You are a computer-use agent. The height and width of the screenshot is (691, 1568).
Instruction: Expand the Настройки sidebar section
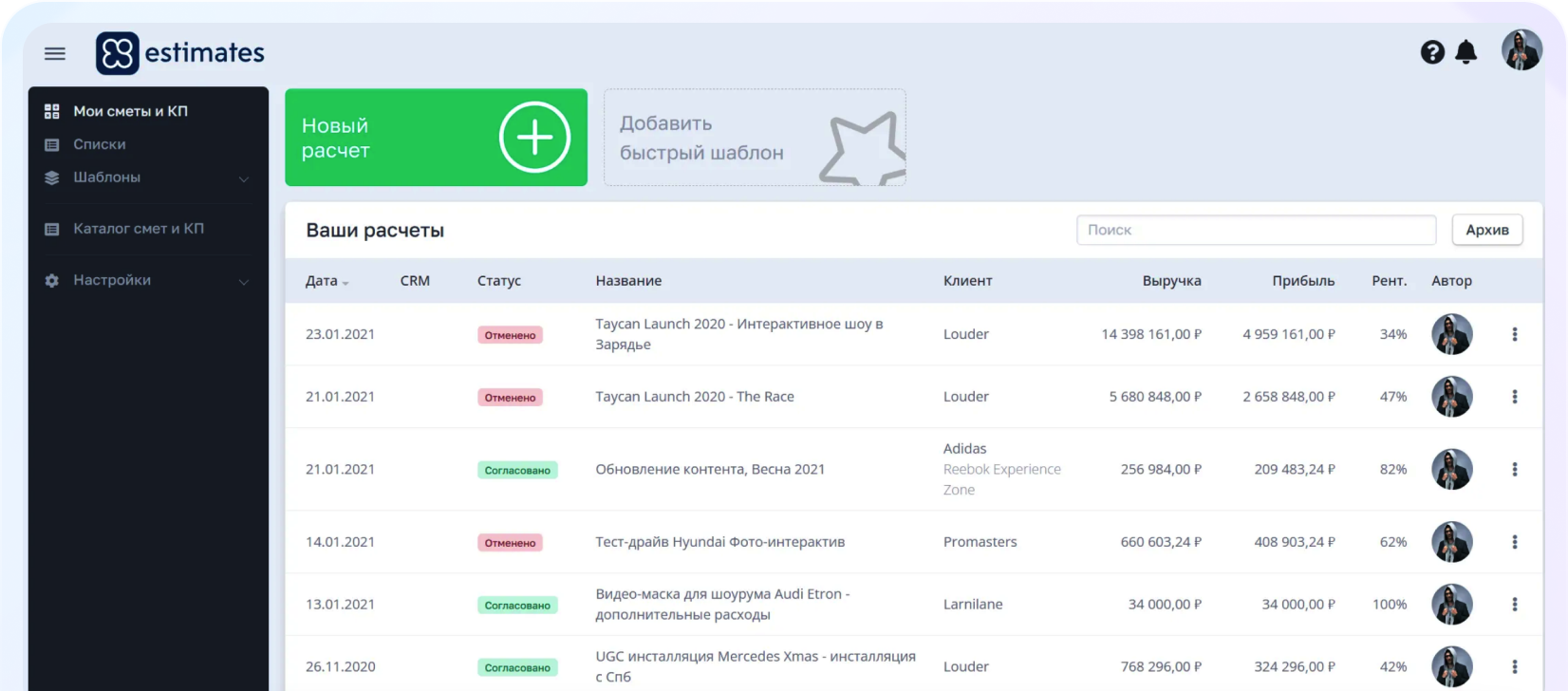click(244, 281)
